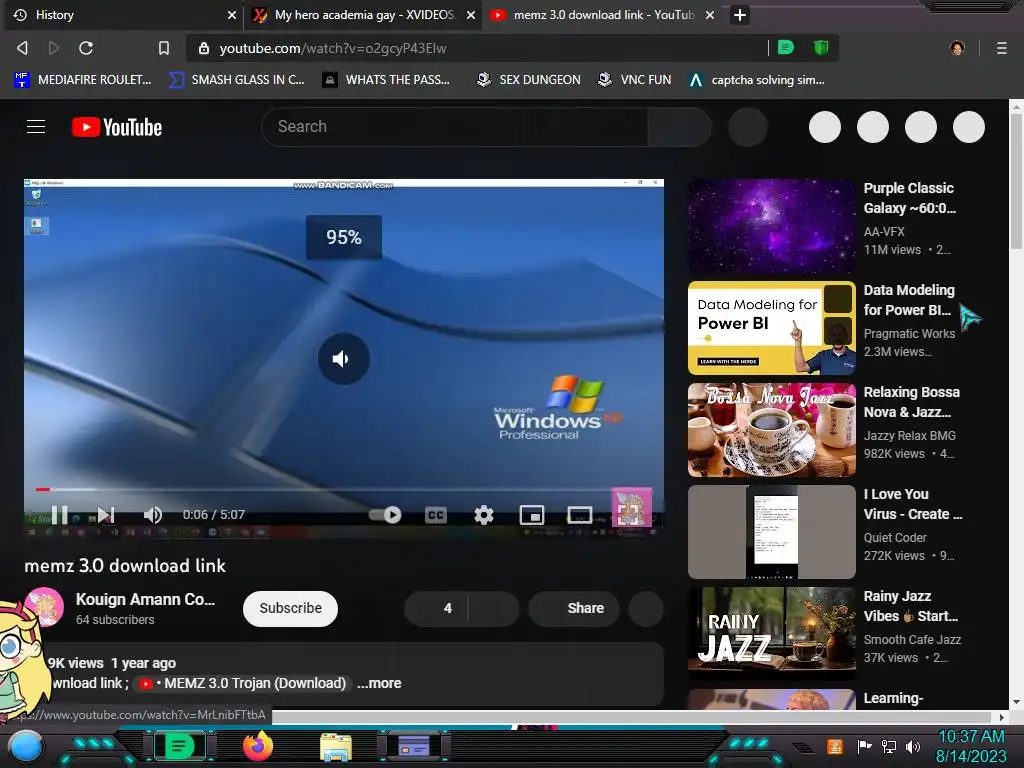Like the video showing 4 likes
This screenshot has height=768, width=1024.
tap(436, 609)
